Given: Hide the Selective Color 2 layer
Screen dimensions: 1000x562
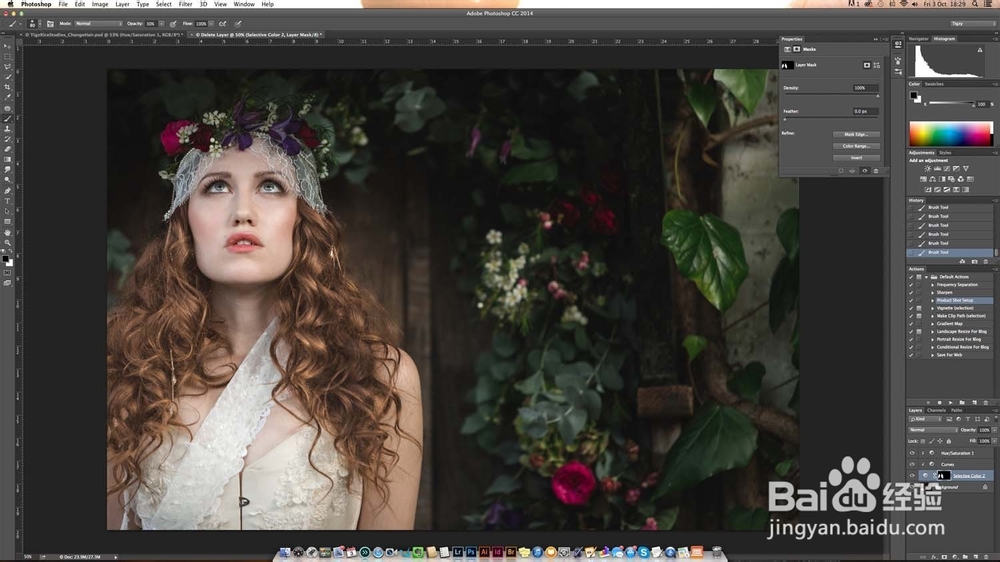Looking at the screenshot, I should (912, 475).
